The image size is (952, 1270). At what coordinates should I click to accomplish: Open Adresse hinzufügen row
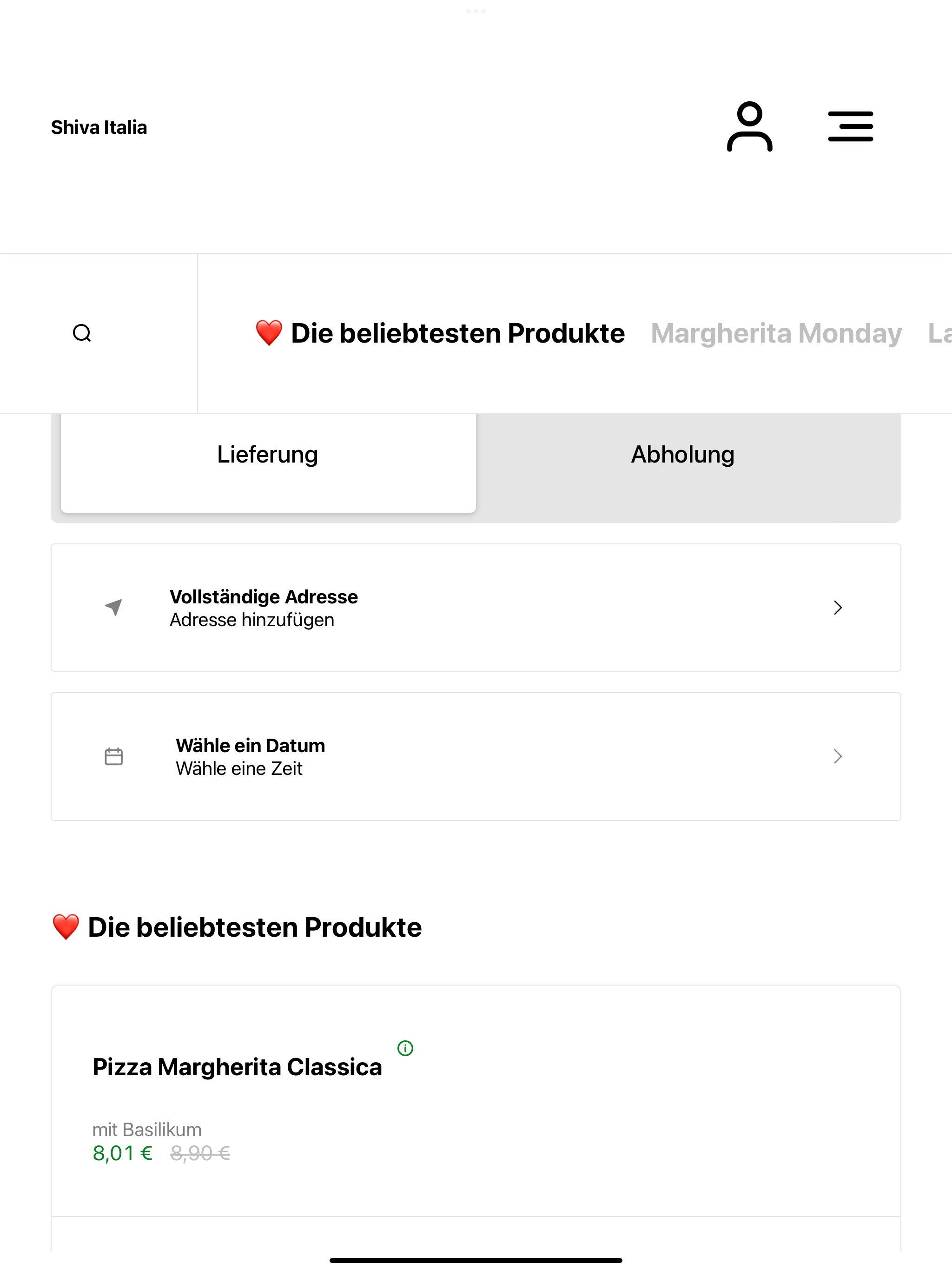[x=476, y=608]
